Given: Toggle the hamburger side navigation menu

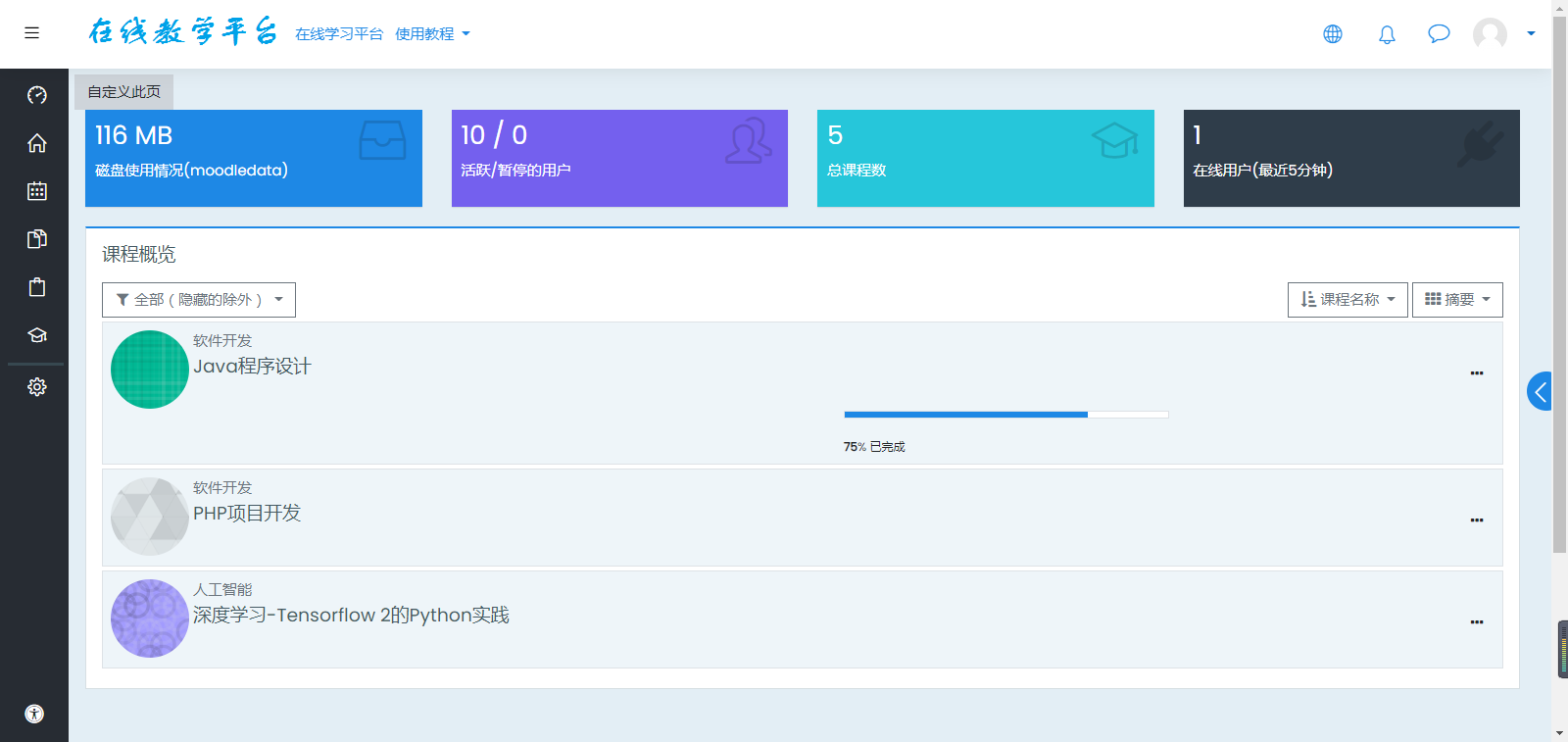Looking at the screenshot, I should 31,33.
